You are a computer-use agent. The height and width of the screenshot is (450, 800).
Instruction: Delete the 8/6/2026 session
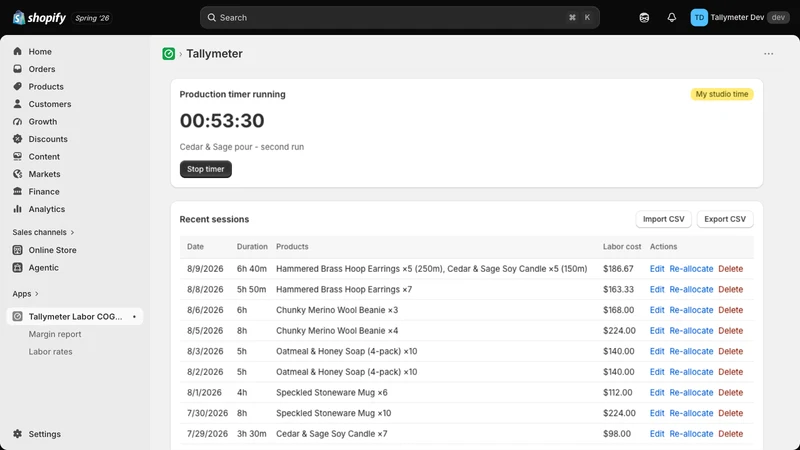coord(730,310)
